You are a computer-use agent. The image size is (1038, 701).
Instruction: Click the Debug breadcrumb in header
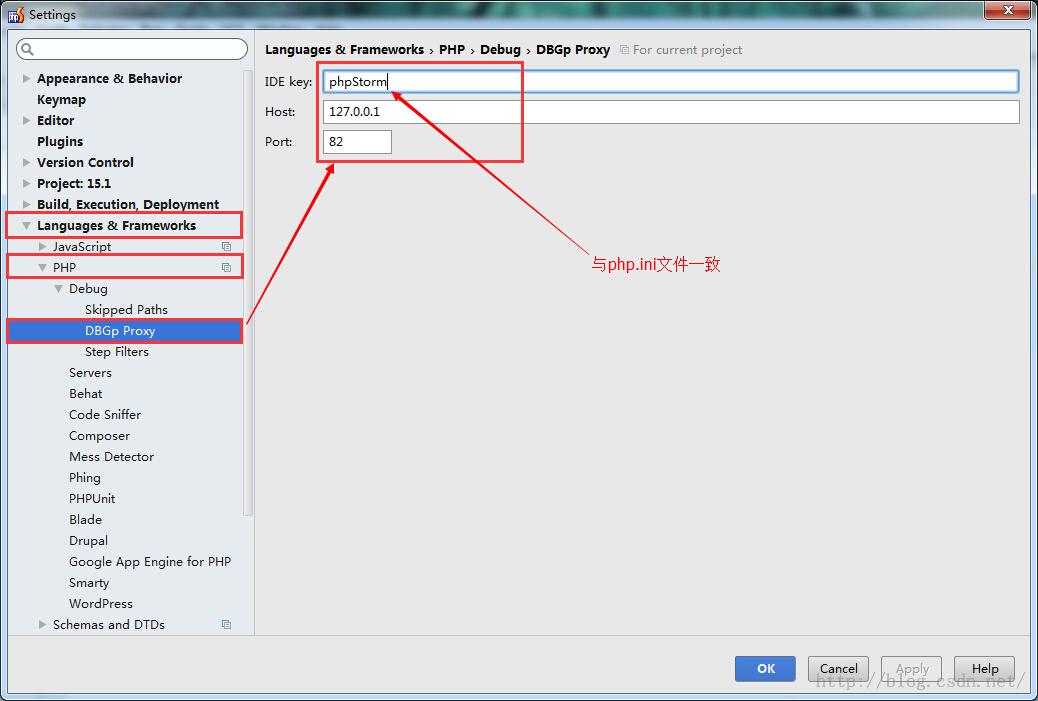[500, 50]
